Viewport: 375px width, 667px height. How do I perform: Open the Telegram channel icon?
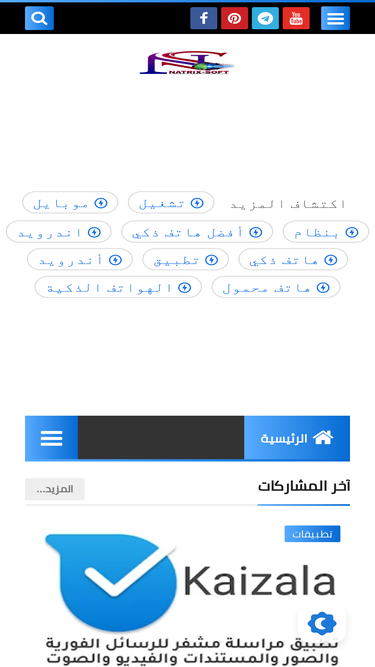pyautogui.click(x=265, y=18)
